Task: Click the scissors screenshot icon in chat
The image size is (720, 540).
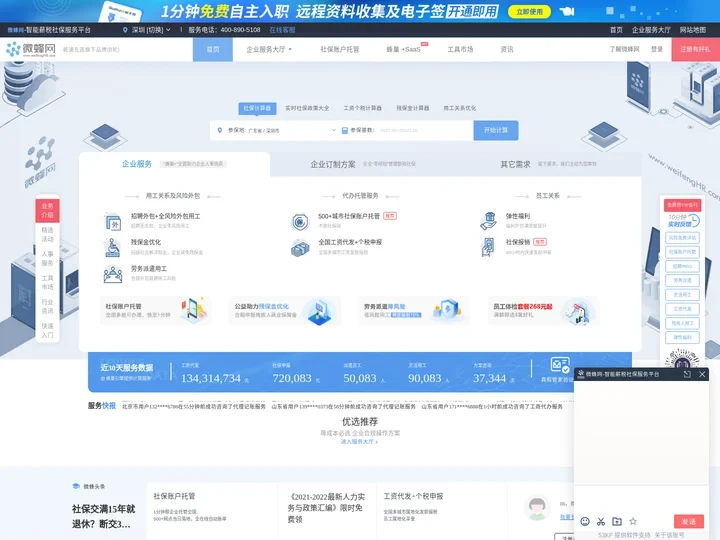Action: 601,521
